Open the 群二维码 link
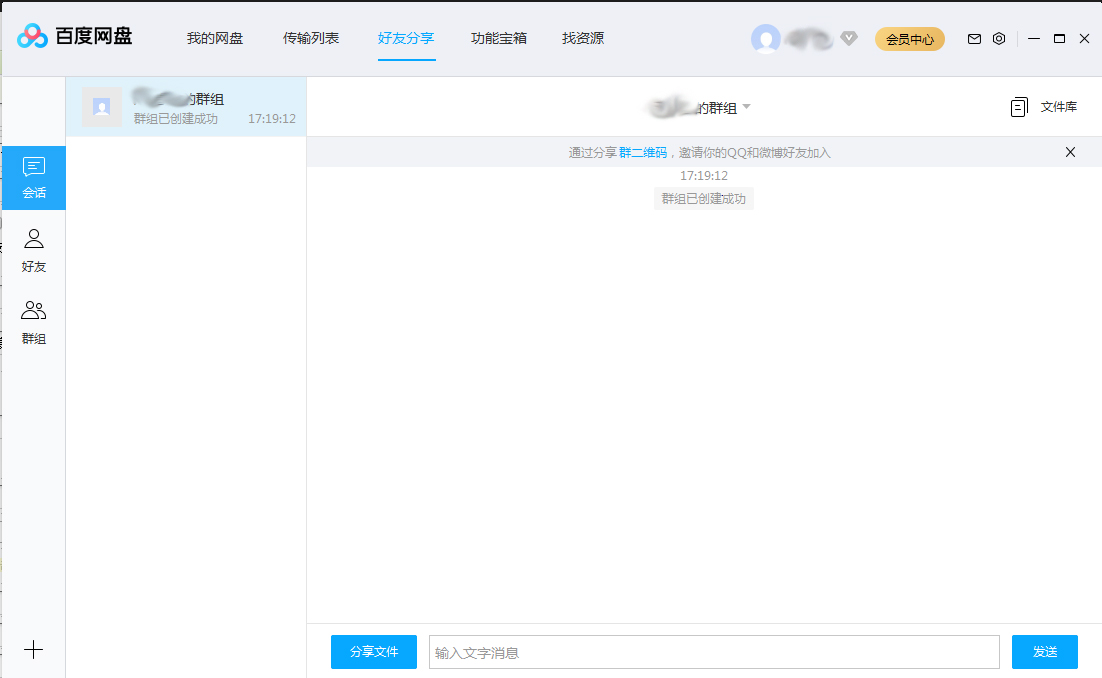This screenshot has width=1102, height=678. point(642,152)
